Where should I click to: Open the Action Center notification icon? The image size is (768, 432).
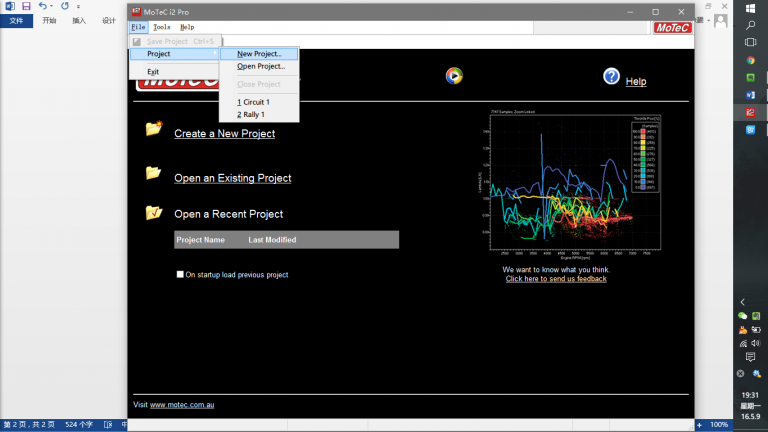750,357
